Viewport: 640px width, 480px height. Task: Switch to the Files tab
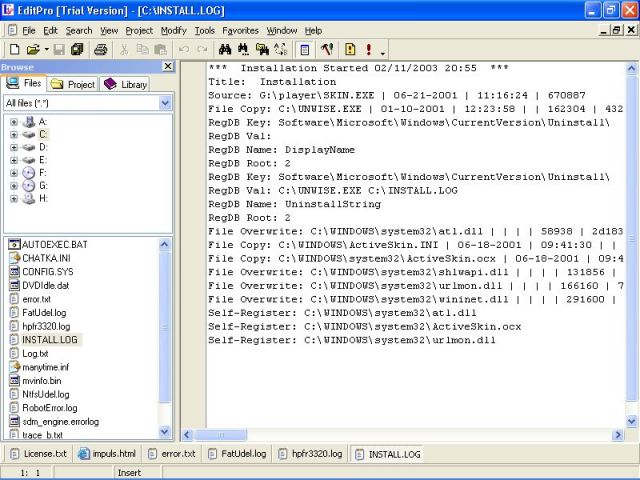point(24,83)
